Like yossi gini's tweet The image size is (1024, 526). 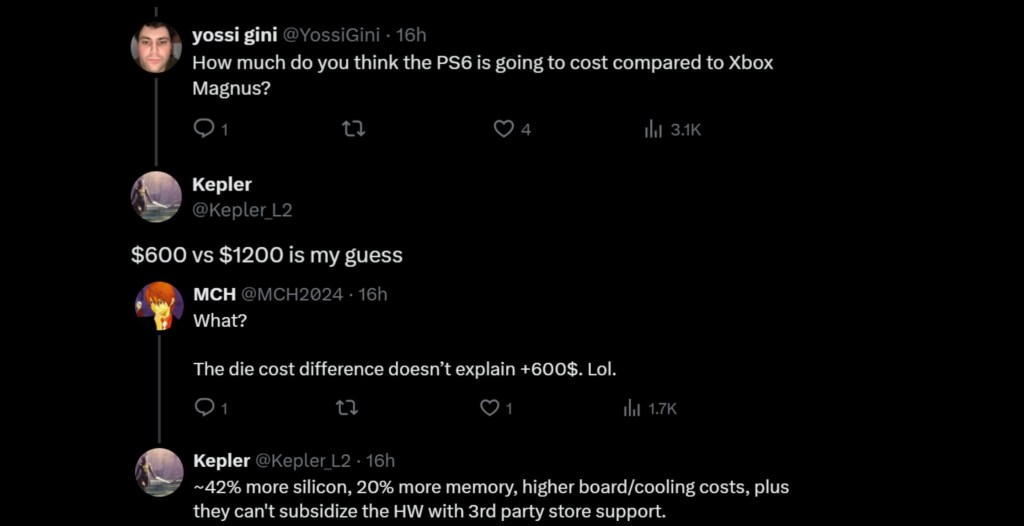[x=504, y=129]
